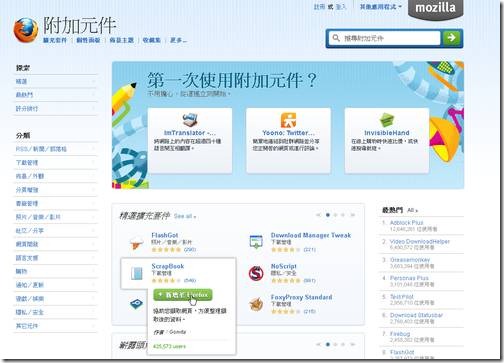This screenshot has width=504, height=363.
Task: Click the FoxyProxy Standard fox icon
Action: point(256,304)
